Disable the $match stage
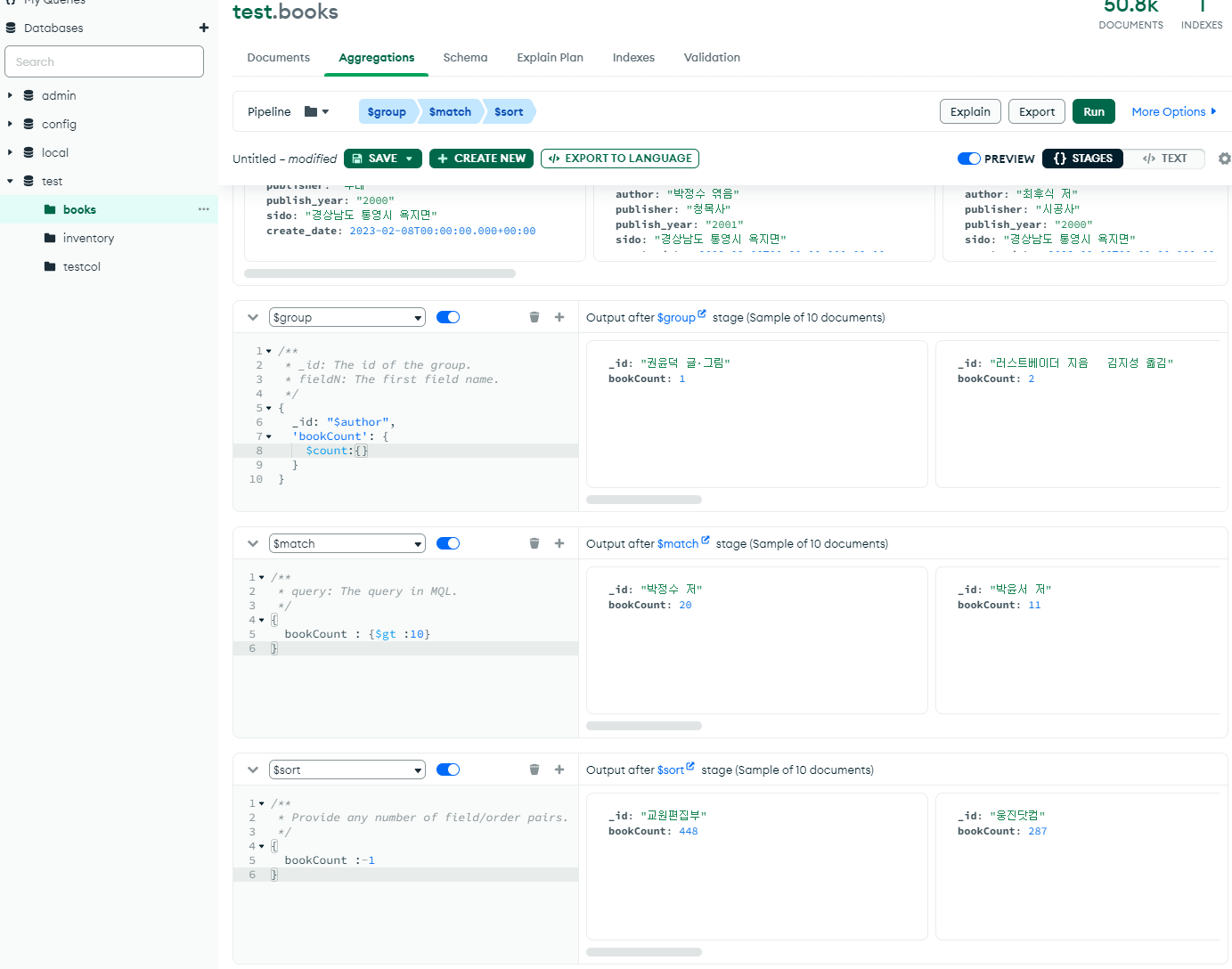 coord(447,542)
